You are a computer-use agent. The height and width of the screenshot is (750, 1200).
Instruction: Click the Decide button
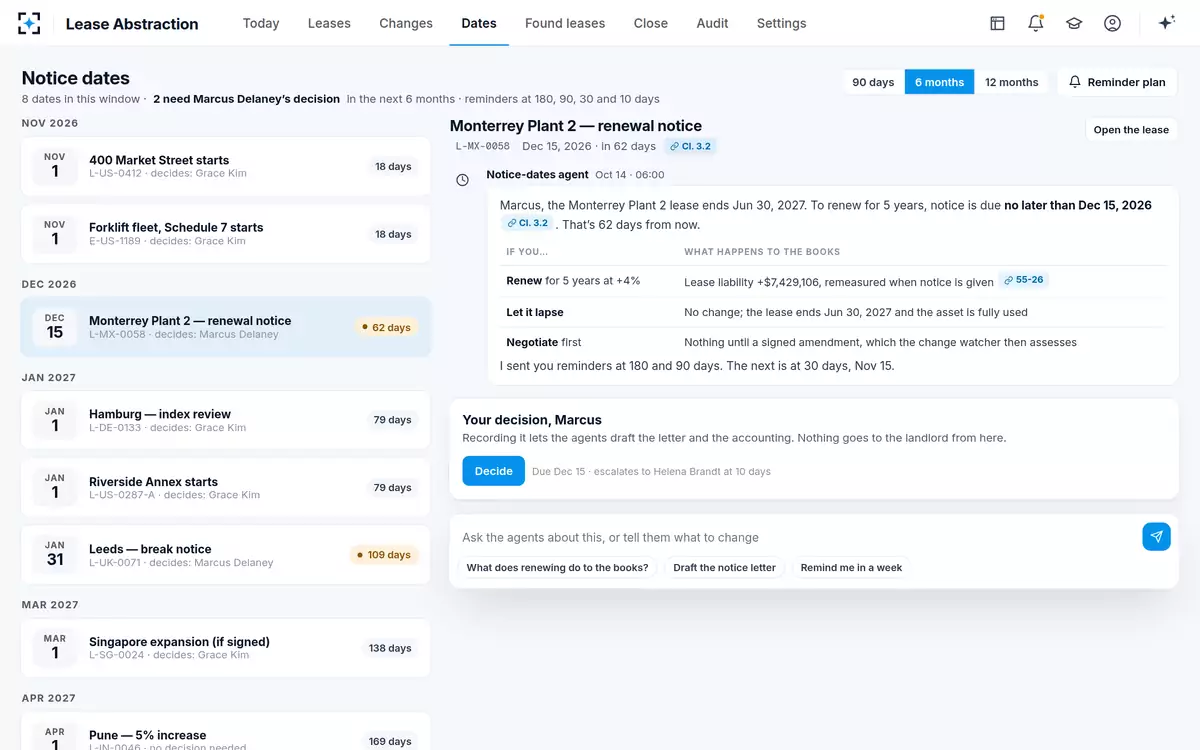[x=493, y=471]
